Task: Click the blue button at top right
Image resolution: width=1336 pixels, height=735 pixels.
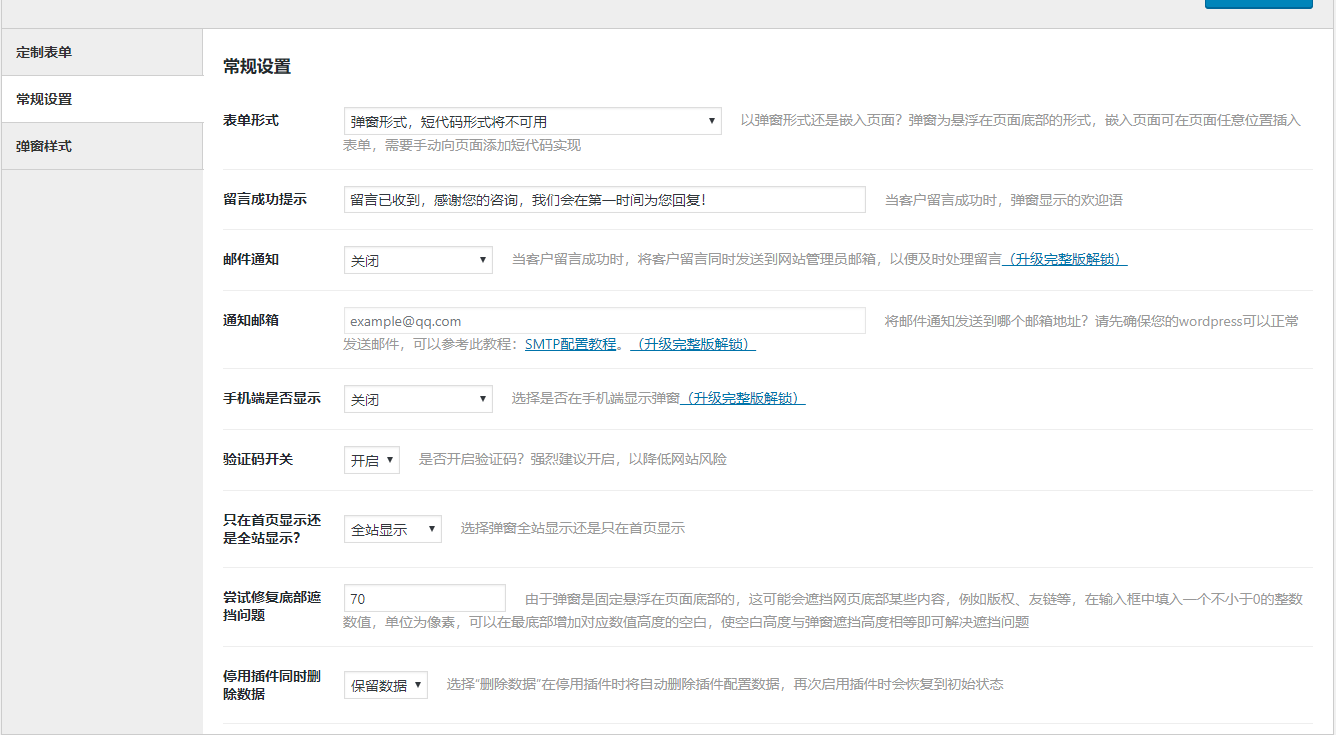Action: [x=1258, y=3]
